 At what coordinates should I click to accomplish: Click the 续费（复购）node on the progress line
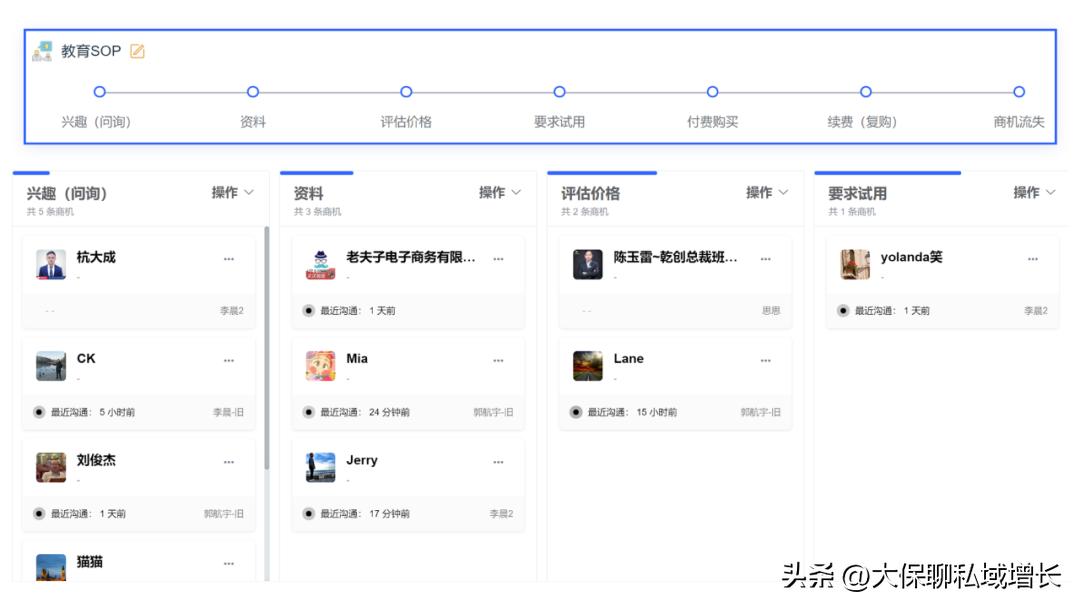[x=865, y=91]
